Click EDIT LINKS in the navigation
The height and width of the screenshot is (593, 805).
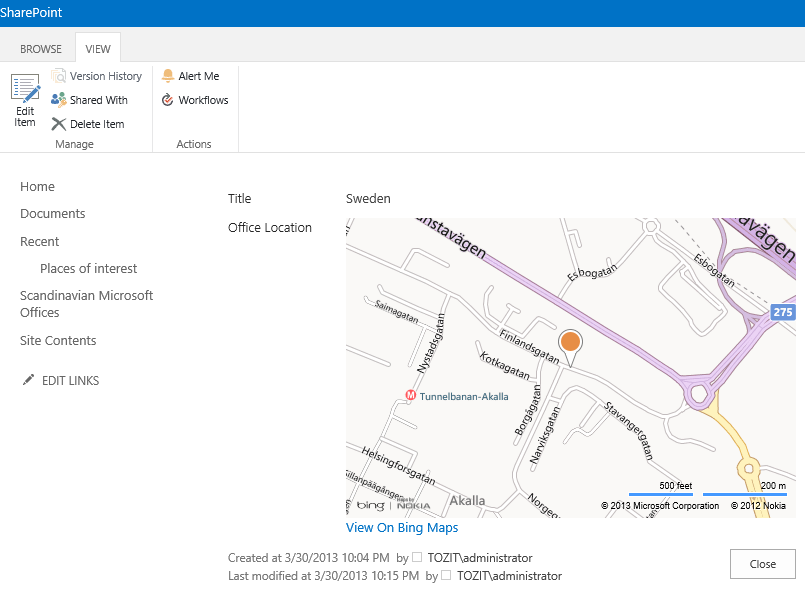tap(70, 380)
